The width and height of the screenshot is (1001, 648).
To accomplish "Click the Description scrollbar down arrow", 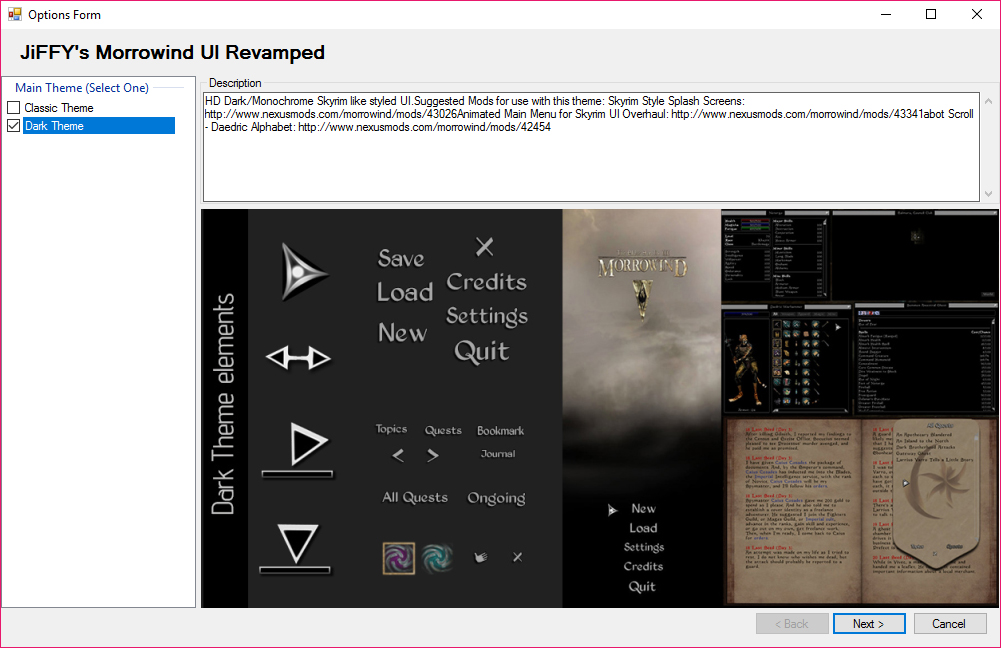I will 988,193.
